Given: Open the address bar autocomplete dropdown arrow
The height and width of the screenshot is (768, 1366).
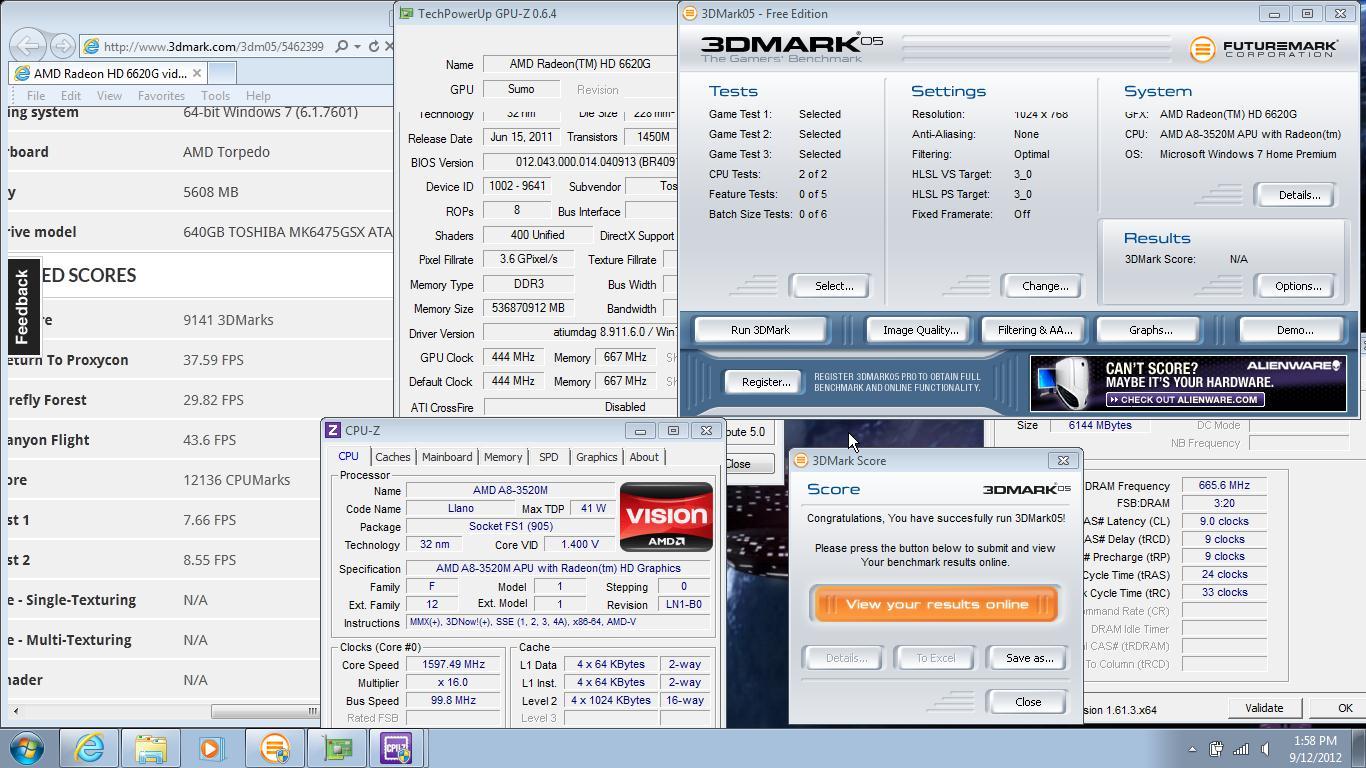Looking at the screenshot, I should (x=358, y=46).
